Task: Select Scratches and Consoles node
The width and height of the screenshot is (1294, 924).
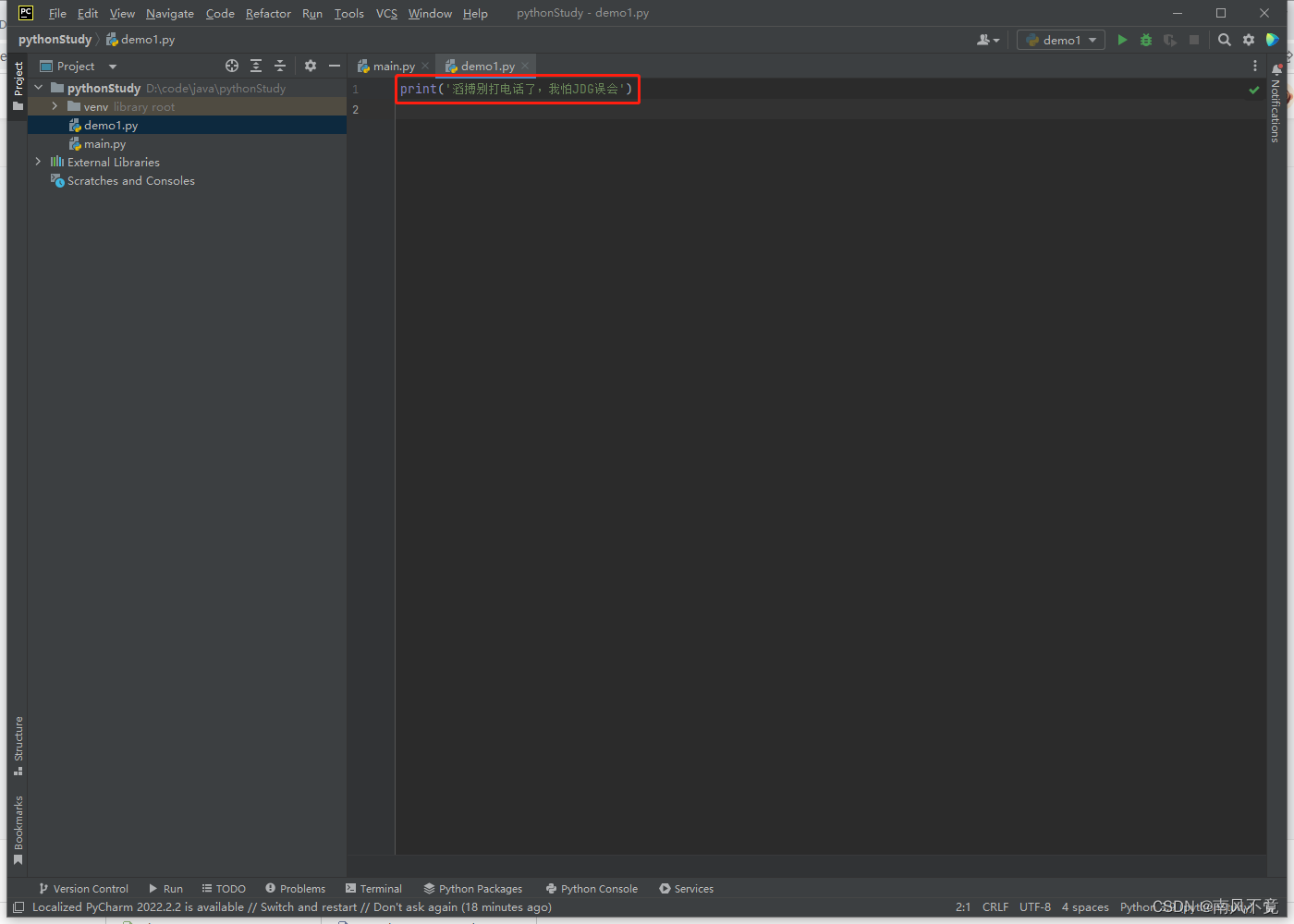Action: (130, 180)
